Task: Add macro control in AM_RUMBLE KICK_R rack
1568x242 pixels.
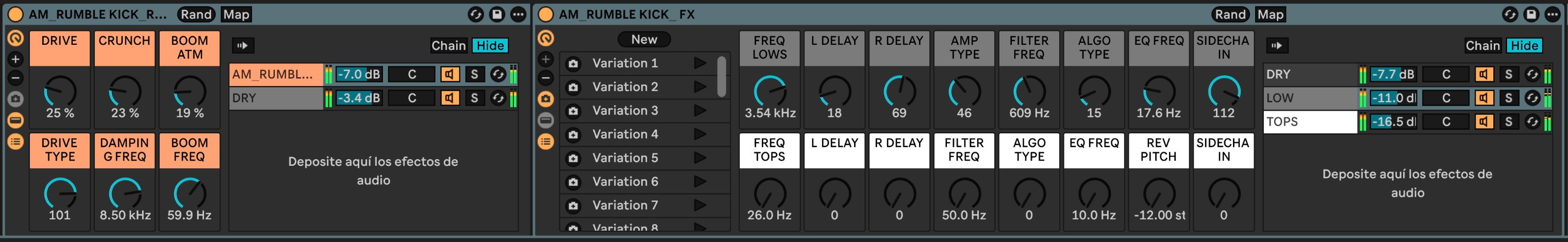Action: (x=15, y=59)
